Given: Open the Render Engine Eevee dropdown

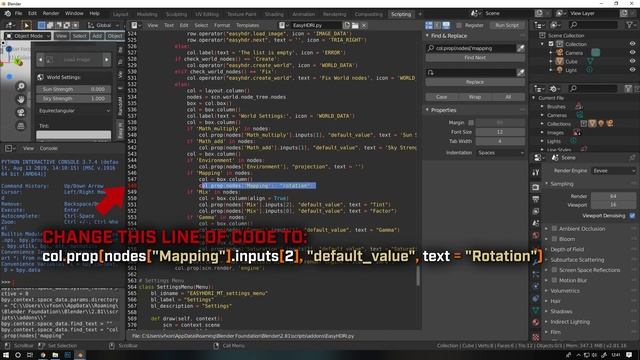Looking at the screenshot, I should click(x=613, y=171).
